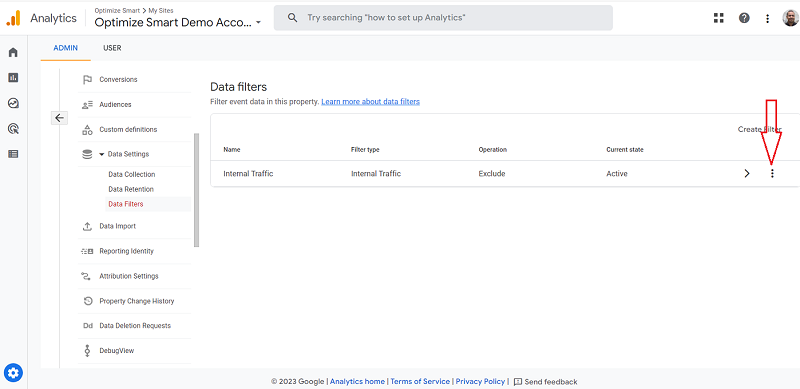Click the Attribution Settings icon
Viewport: 800px width, 389px height.
pos(87,276)
